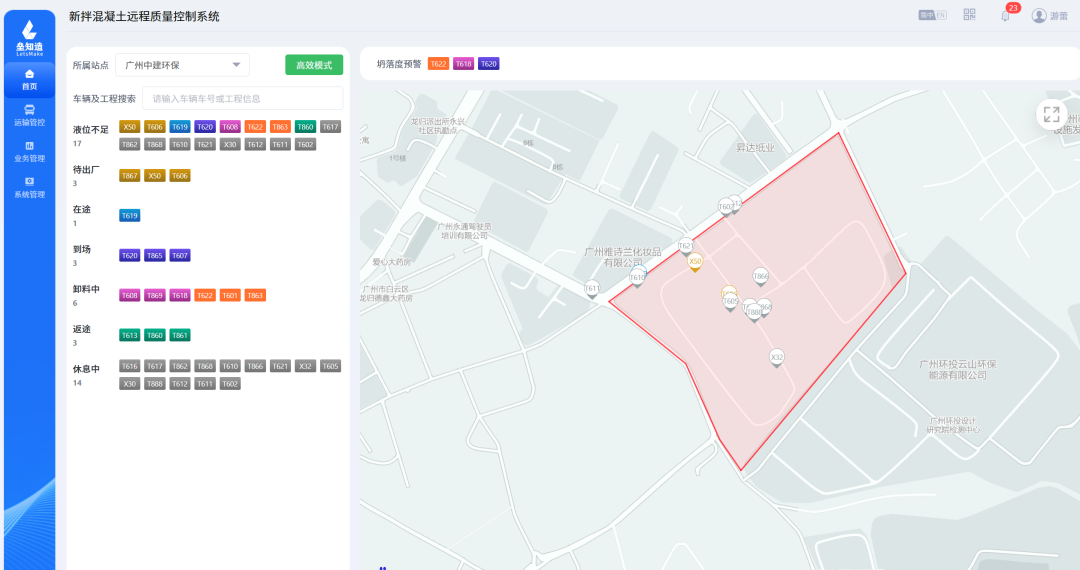
Task: Select T620 tag in 到场 row
Action: click(x=129, y=255)
